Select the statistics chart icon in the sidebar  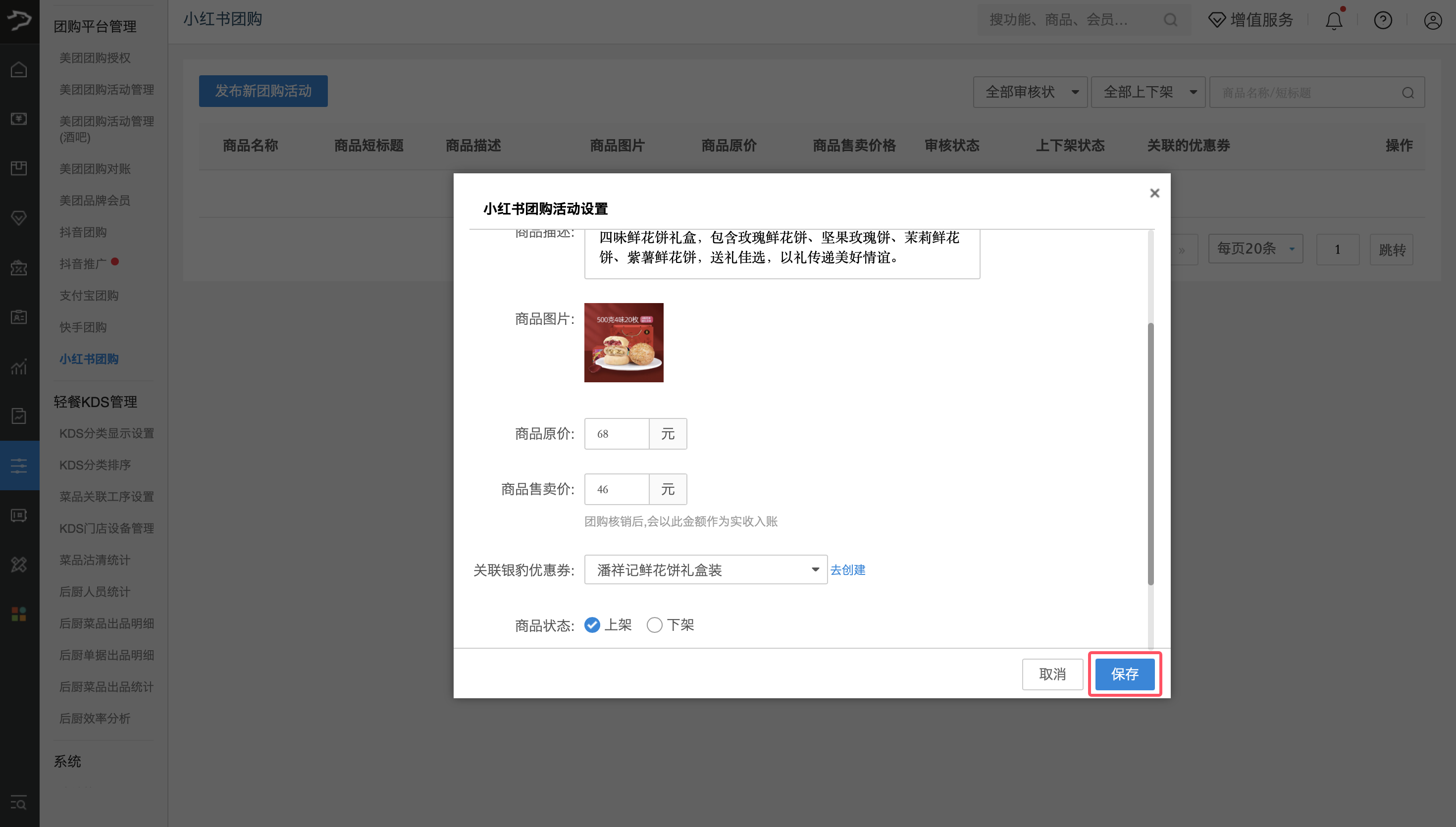[x=19, y=366]
